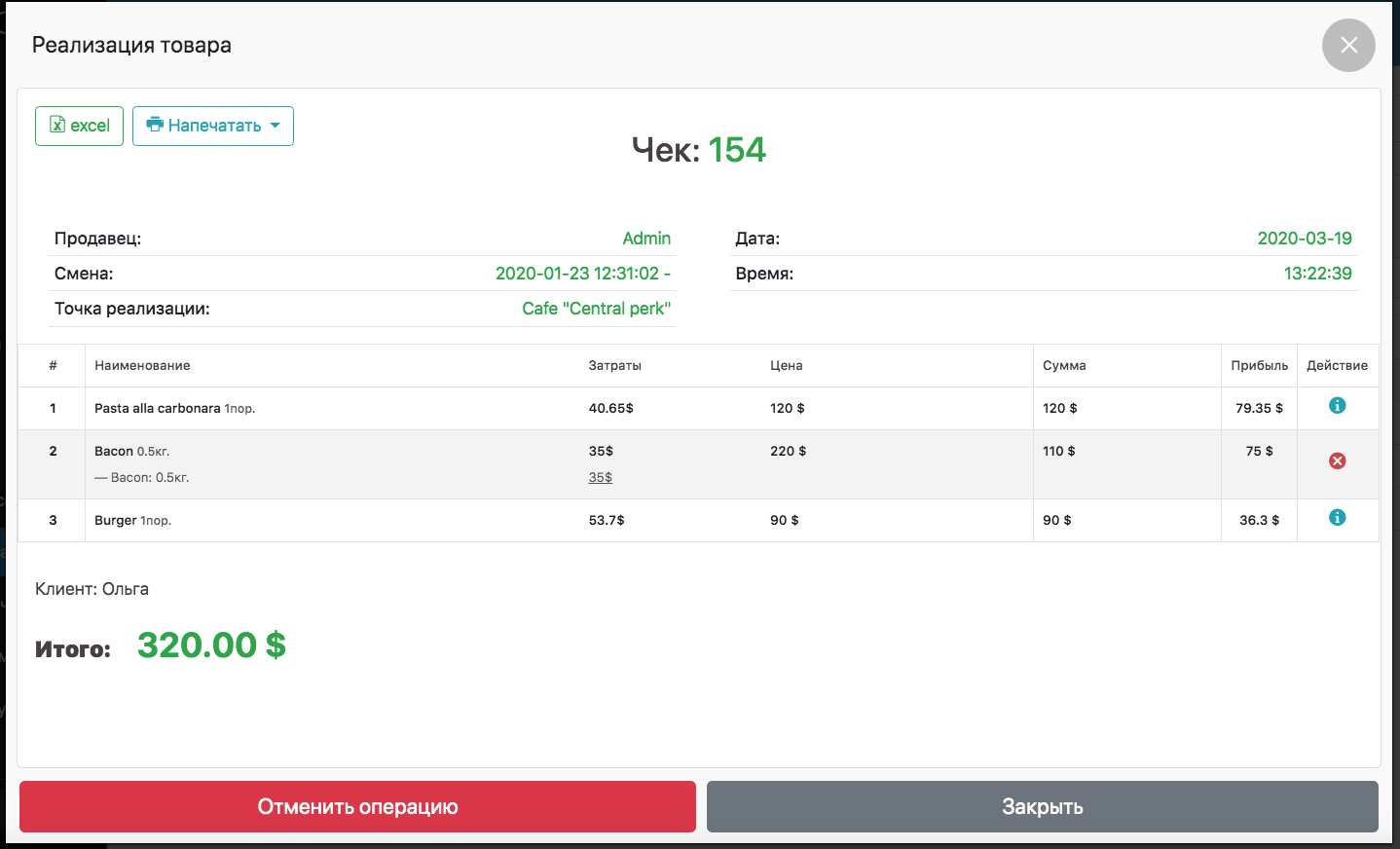This screenshot has width=1400, height=849.
Task: Click info icon for Burger row
Action: click(1337, 517)
